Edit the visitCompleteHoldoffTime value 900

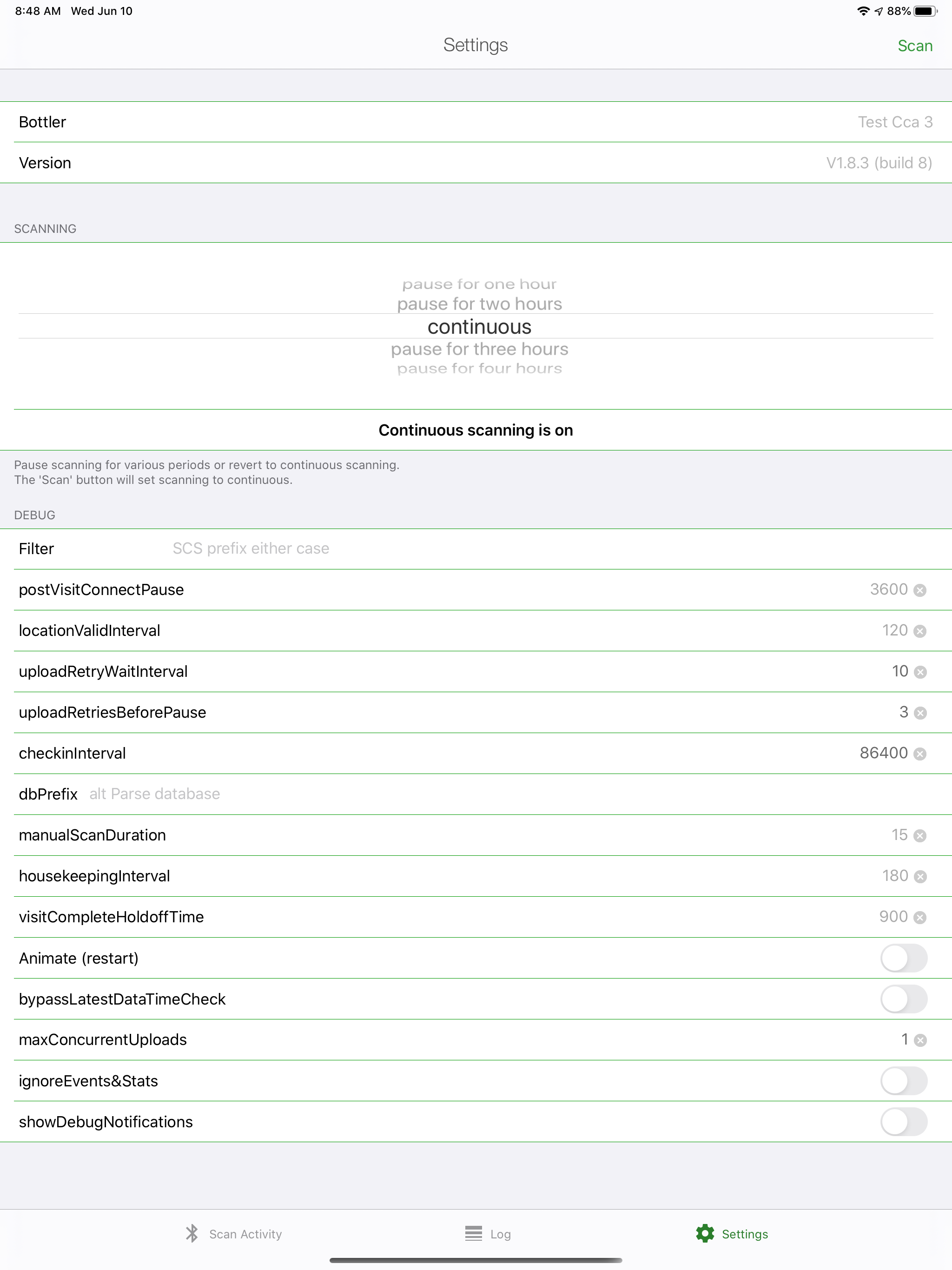pyautogui.click(x=893, y=917)
